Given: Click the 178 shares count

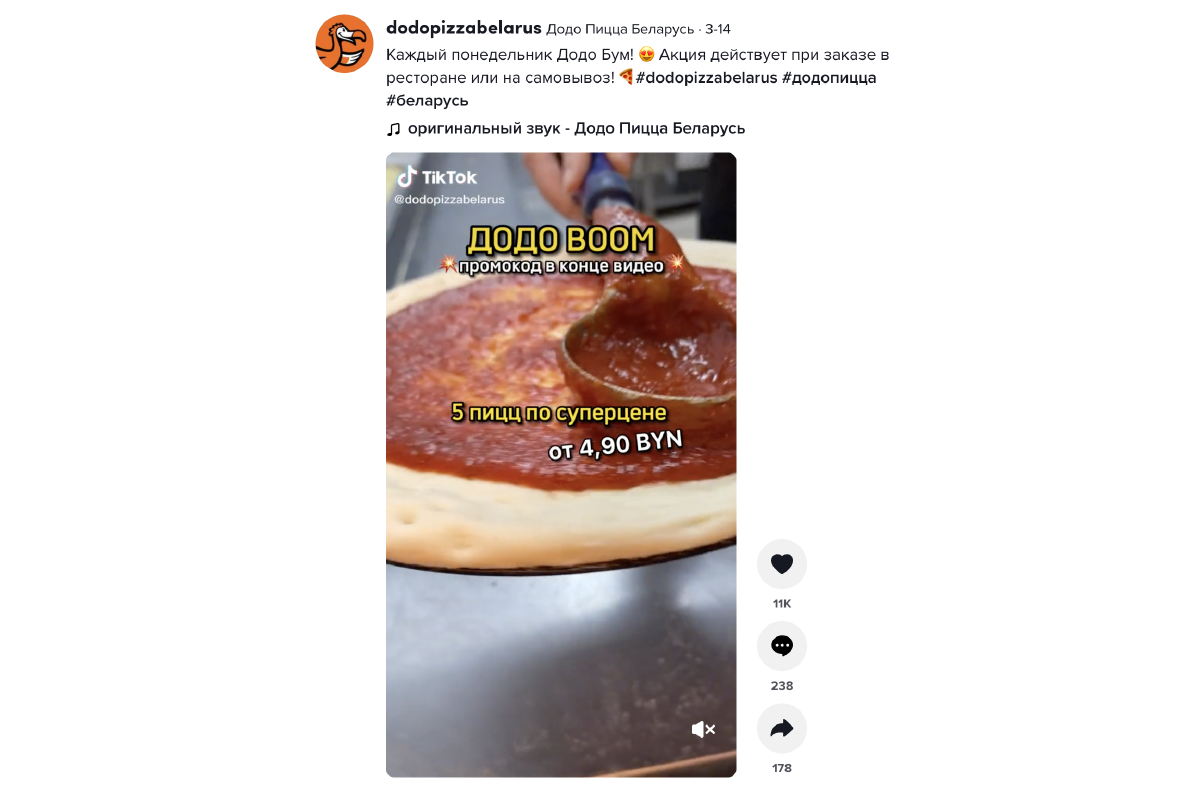Looking at the screenshot, I should (782, 768).
